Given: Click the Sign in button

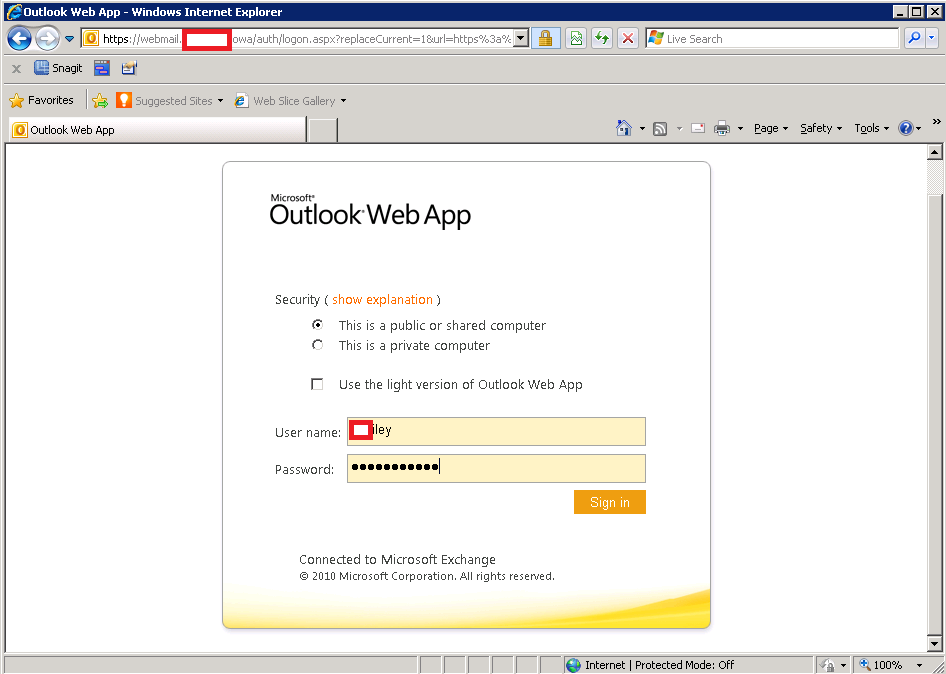Looking at the screenshot, I should click(609, 502).
